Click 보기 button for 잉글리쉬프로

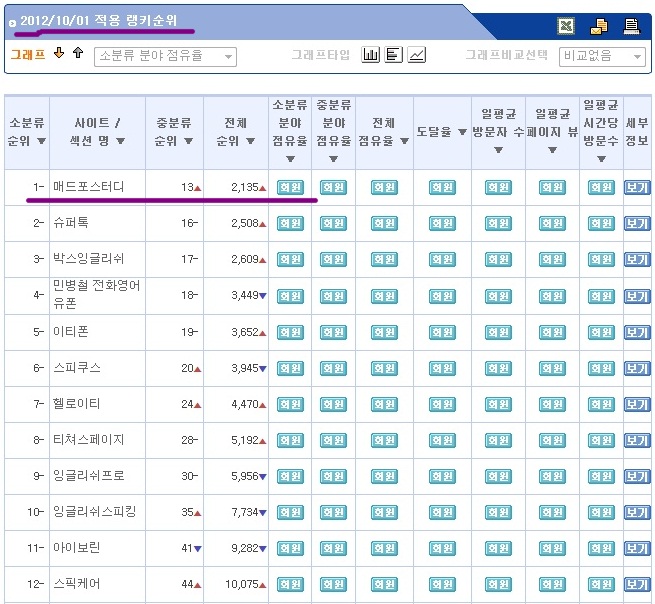point(637,476)
